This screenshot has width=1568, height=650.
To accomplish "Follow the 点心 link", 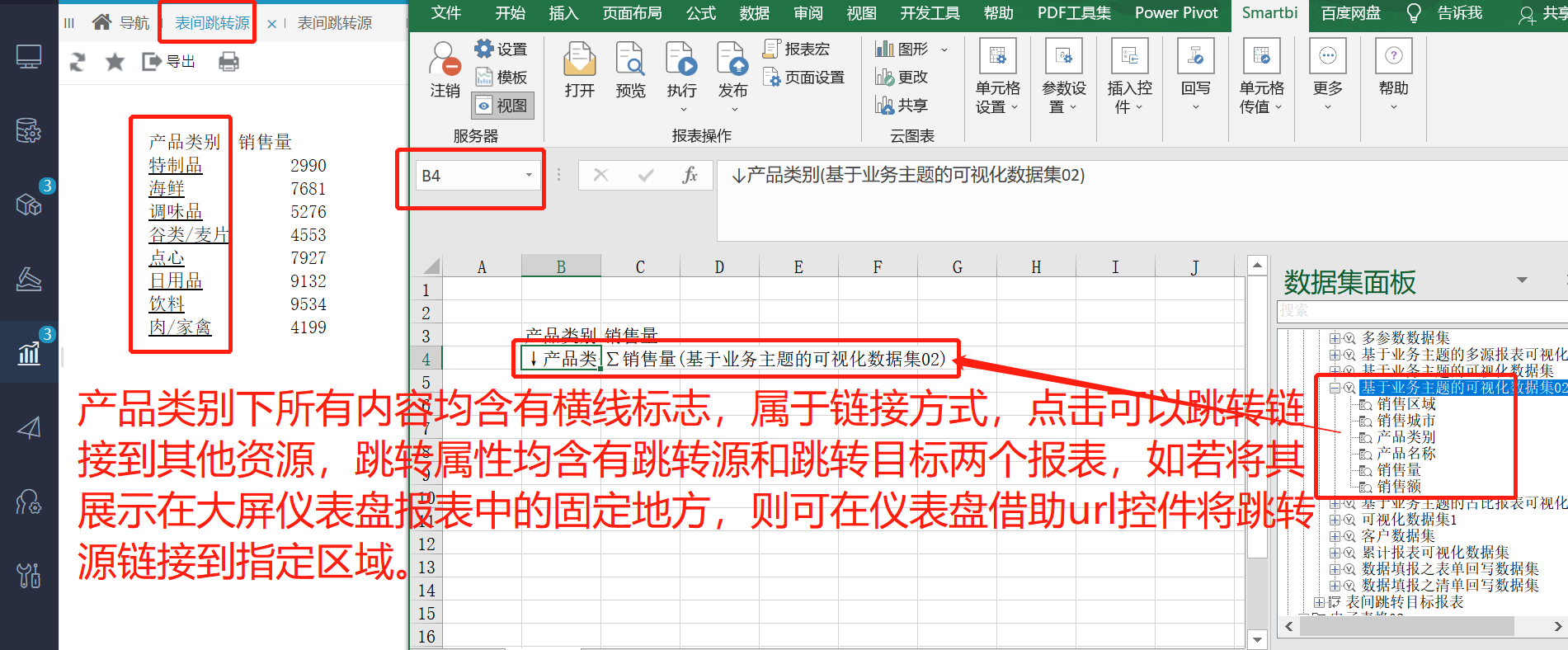I will point(166,258).
